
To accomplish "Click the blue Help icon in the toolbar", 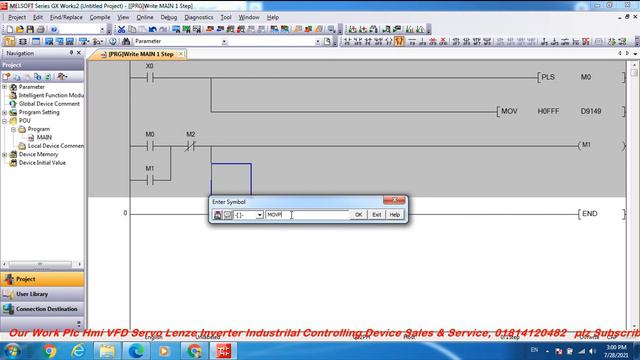I will coord(54,29).
